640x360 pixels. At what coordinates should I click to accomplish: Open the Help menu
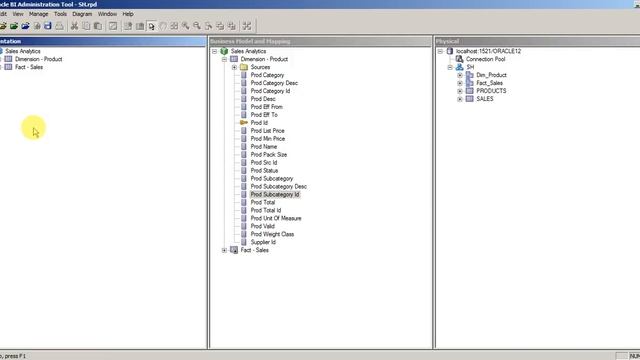(128, 14)
